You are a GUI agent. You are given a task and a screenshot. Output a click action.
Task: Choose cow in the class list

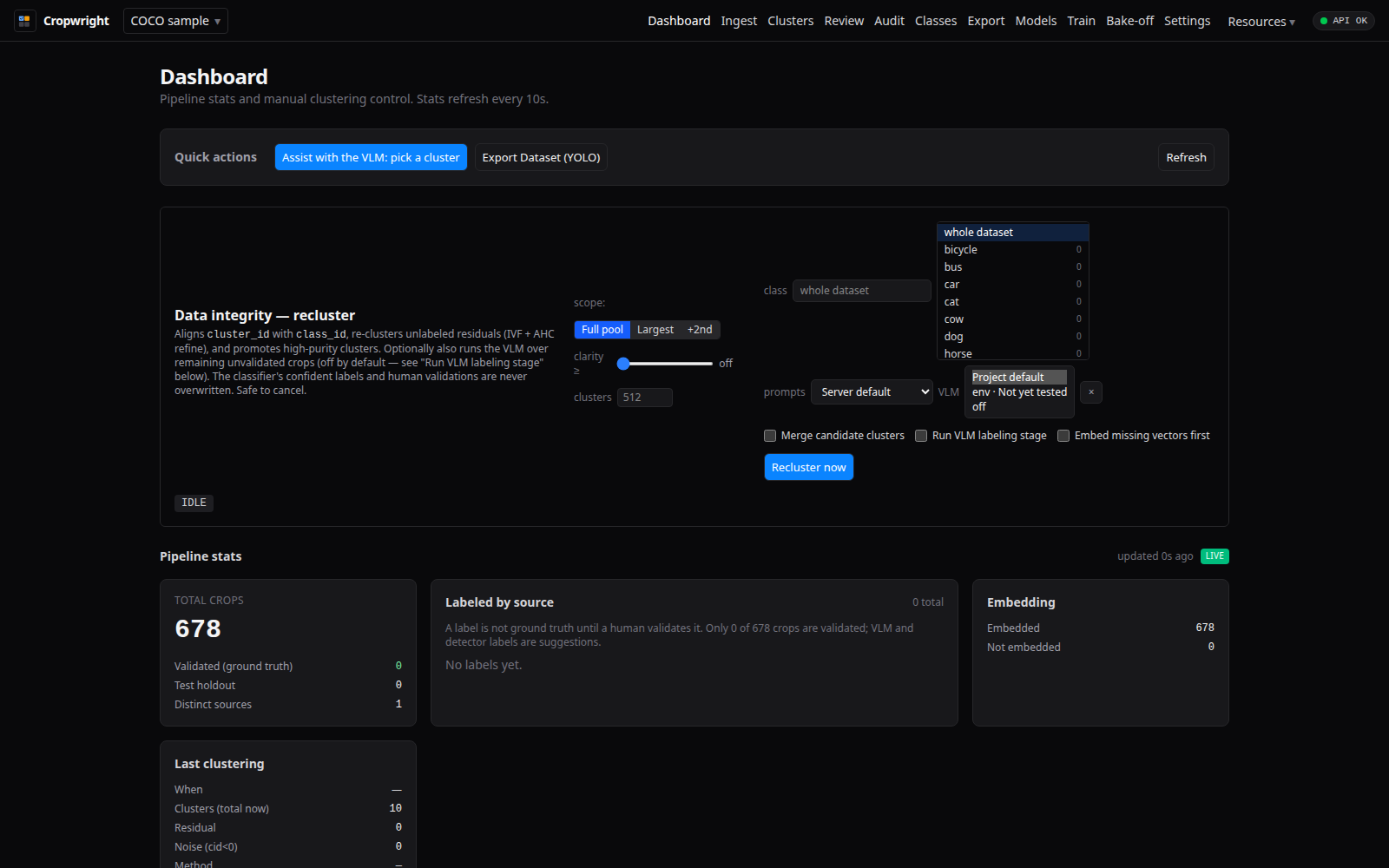point(1012,319)
